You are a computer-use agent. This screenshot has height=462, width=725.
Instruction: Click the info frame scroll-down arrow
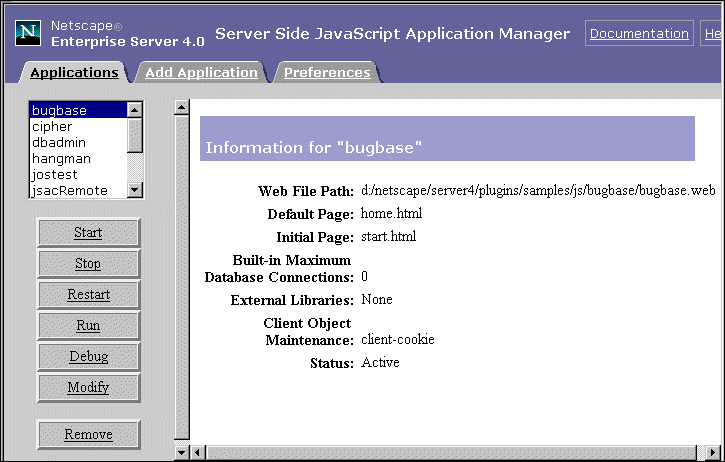[x=182, y=452]
